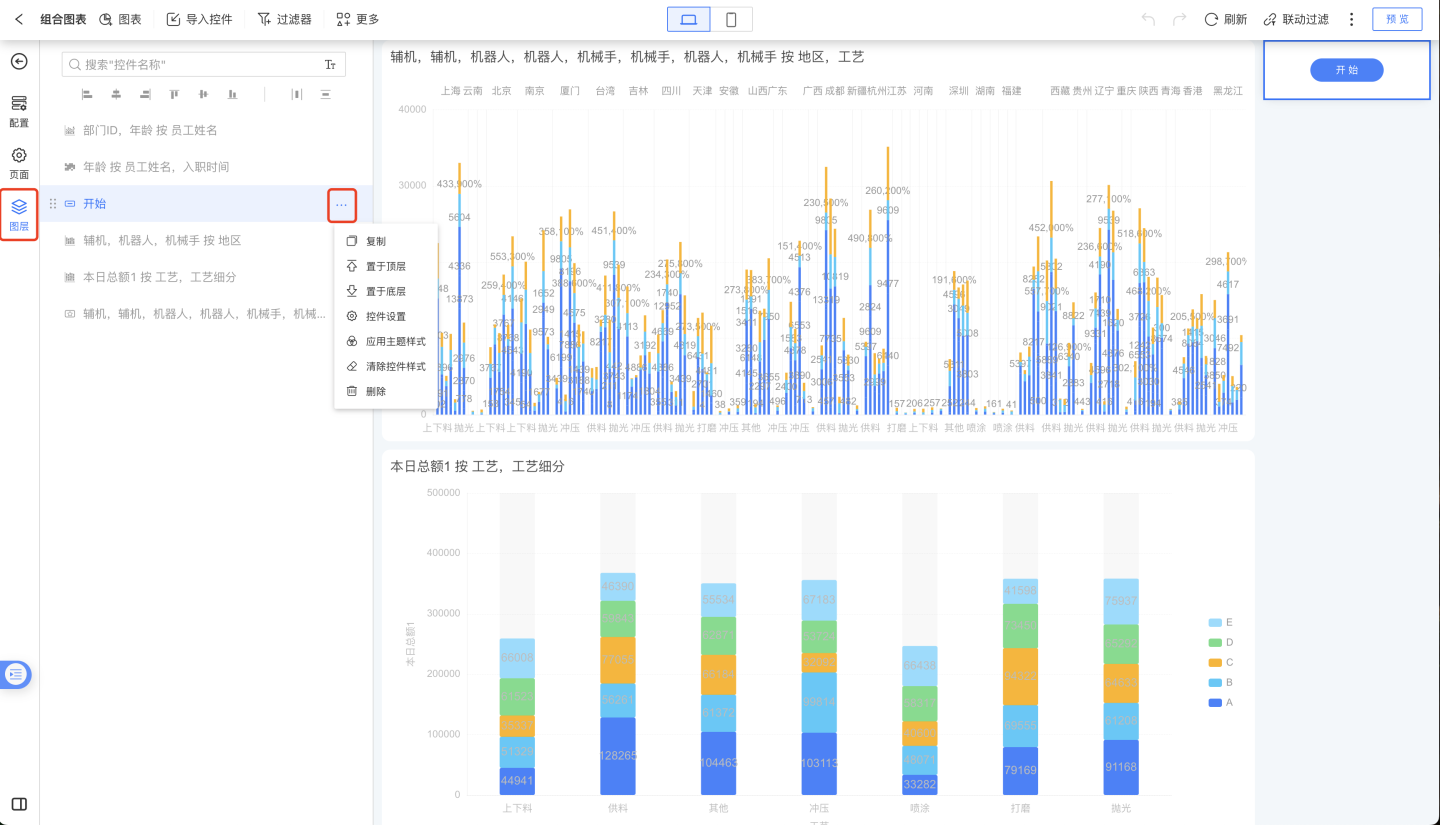Toggle the text case Tт option in search
Image resolution: width=1440 pixels, height=825 pixels.
point(330,65)
